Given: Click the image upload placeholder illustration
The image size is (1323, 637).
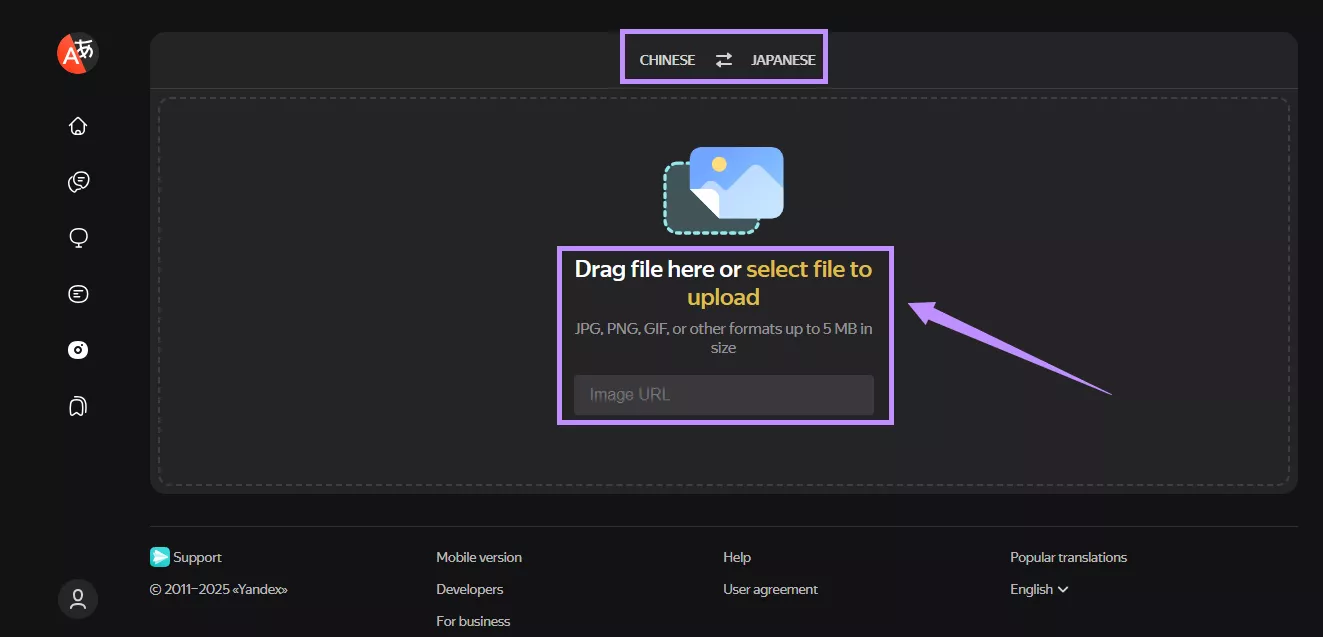Looking at the screenshot, I should (722, 188).
